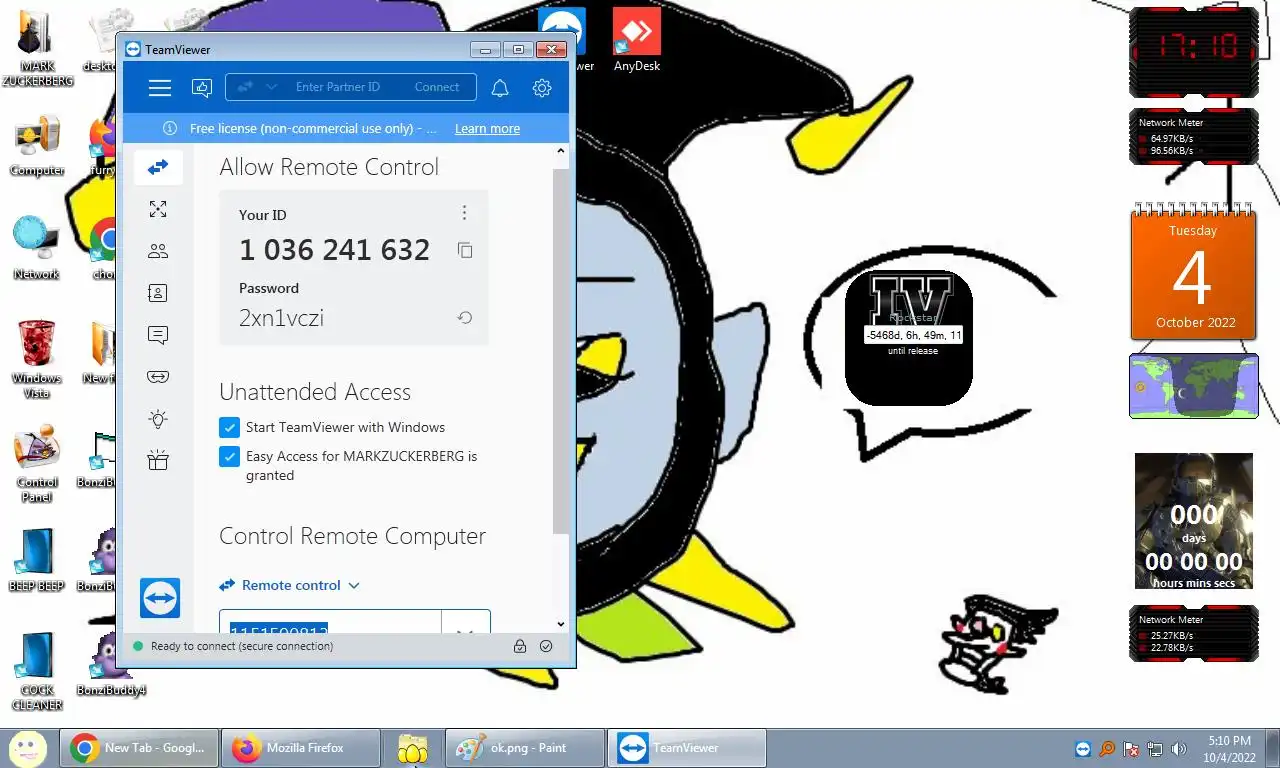Click the ID number 1 036 241 632
The height and width of the screenshot is (768, 1280).
tap(334, 250)
